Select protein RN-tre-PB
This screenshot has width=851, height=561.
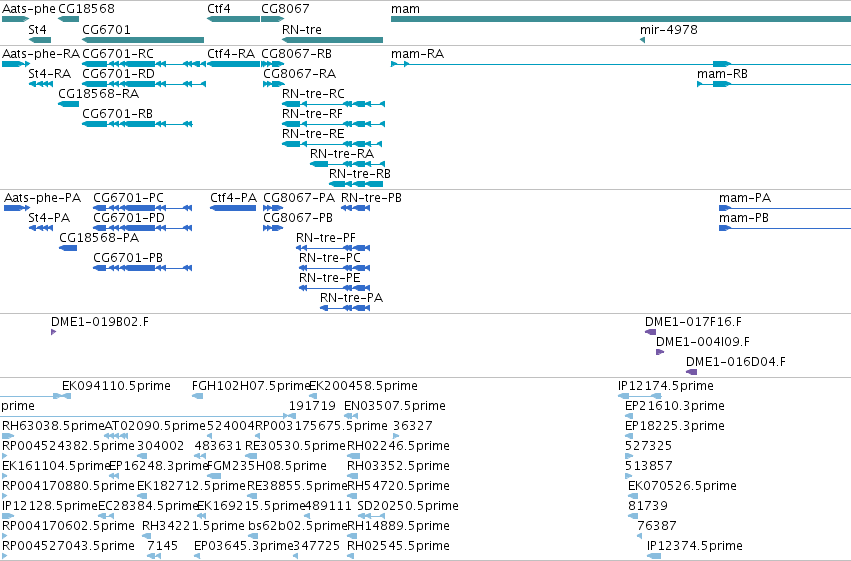pos(355,208)
